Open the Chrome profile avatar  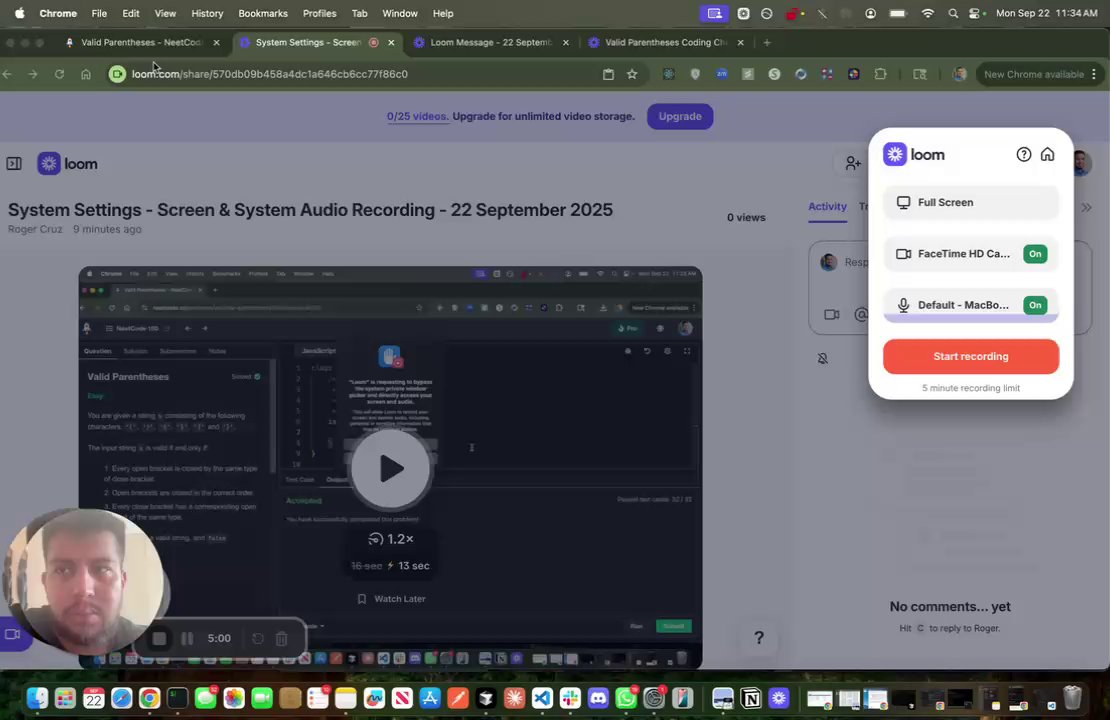coord(959,74)
